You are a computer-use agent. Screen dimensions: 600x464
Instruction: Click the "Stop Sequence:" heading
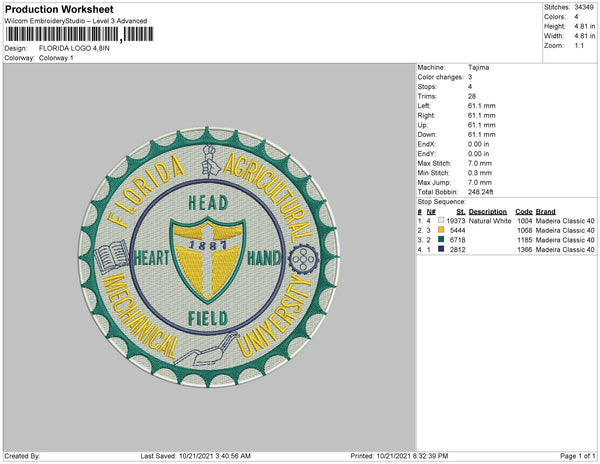click(442, 202)
